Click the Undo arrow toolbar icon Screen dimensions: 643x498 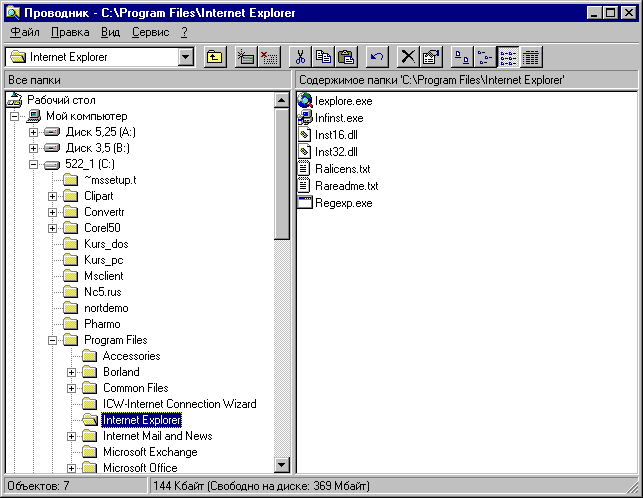click(377, 57)
